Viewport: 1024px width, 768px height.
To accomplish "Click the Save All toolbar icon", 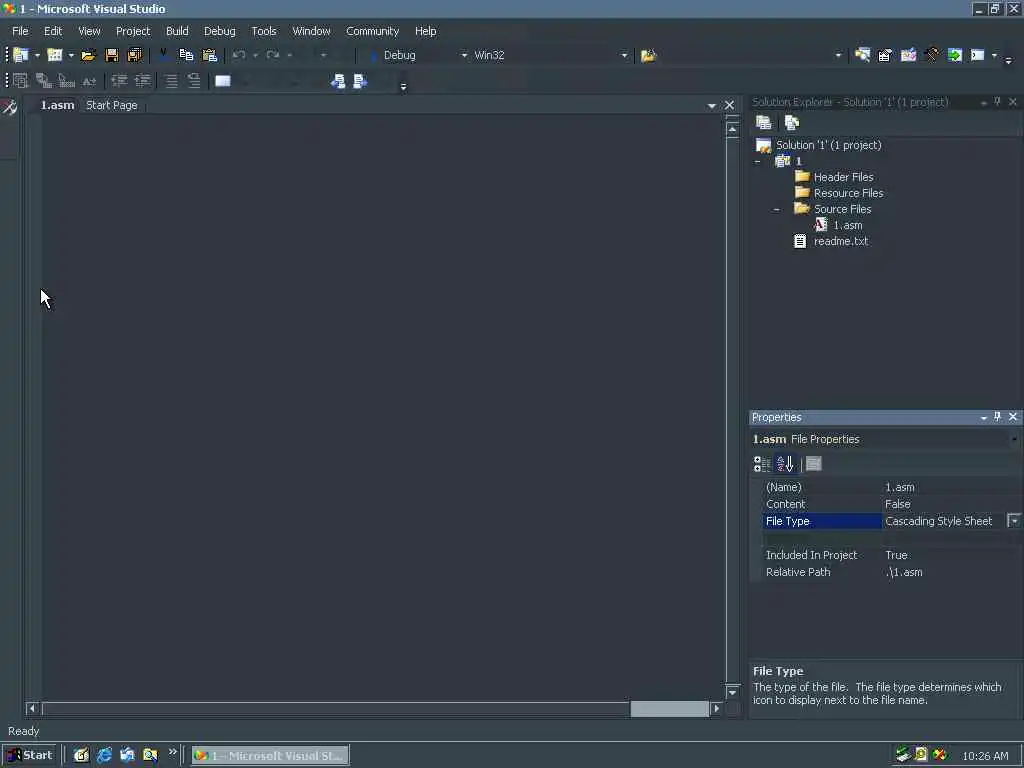I will pyautogui.click(x=135, y=56).
